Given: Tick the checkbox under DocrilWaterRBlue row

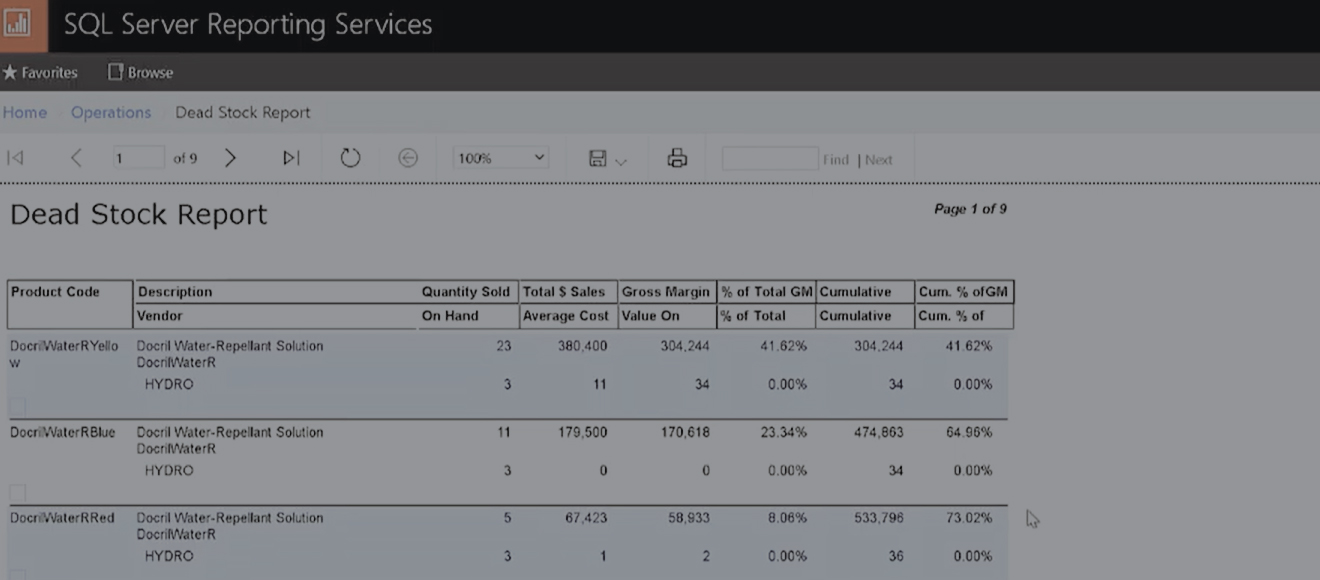Looking at the screenshot, I should (x=17, y=493).
